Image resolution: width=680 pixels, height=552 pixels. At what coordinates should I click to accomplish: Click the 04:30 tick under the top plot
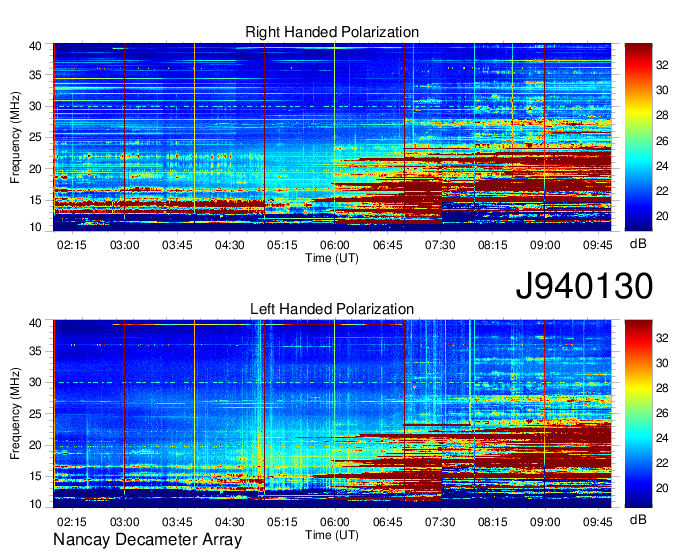point(230,245)
